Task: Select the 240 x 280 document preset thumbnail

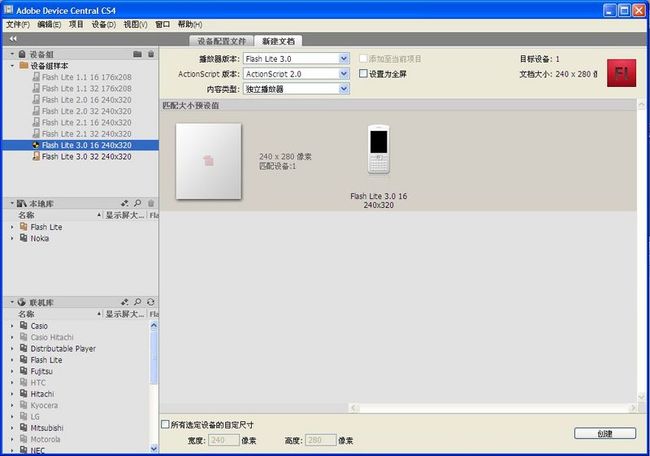Action: 209,161
